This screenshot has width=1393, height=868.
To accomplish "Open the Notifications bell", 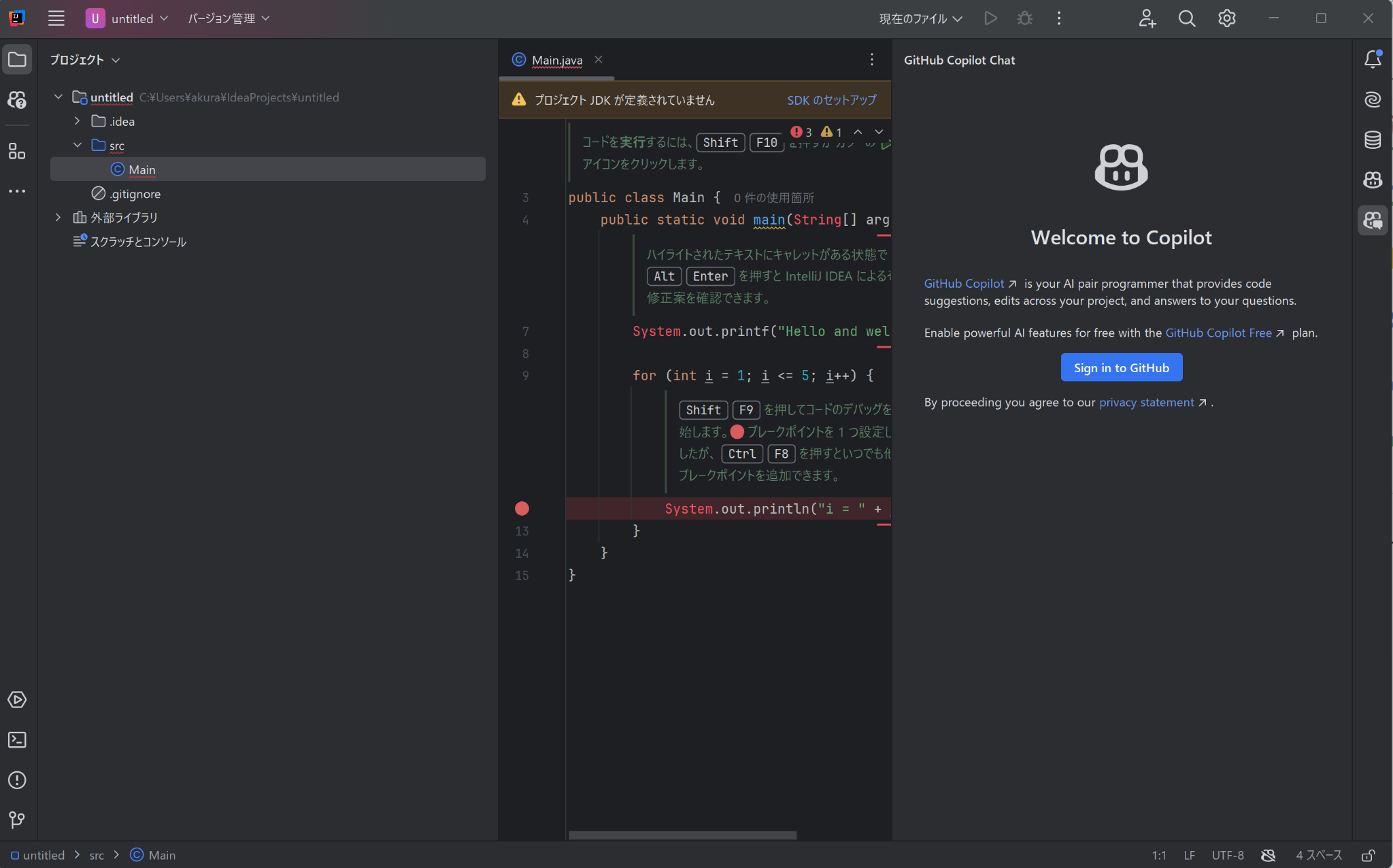I will [1373, 60].
